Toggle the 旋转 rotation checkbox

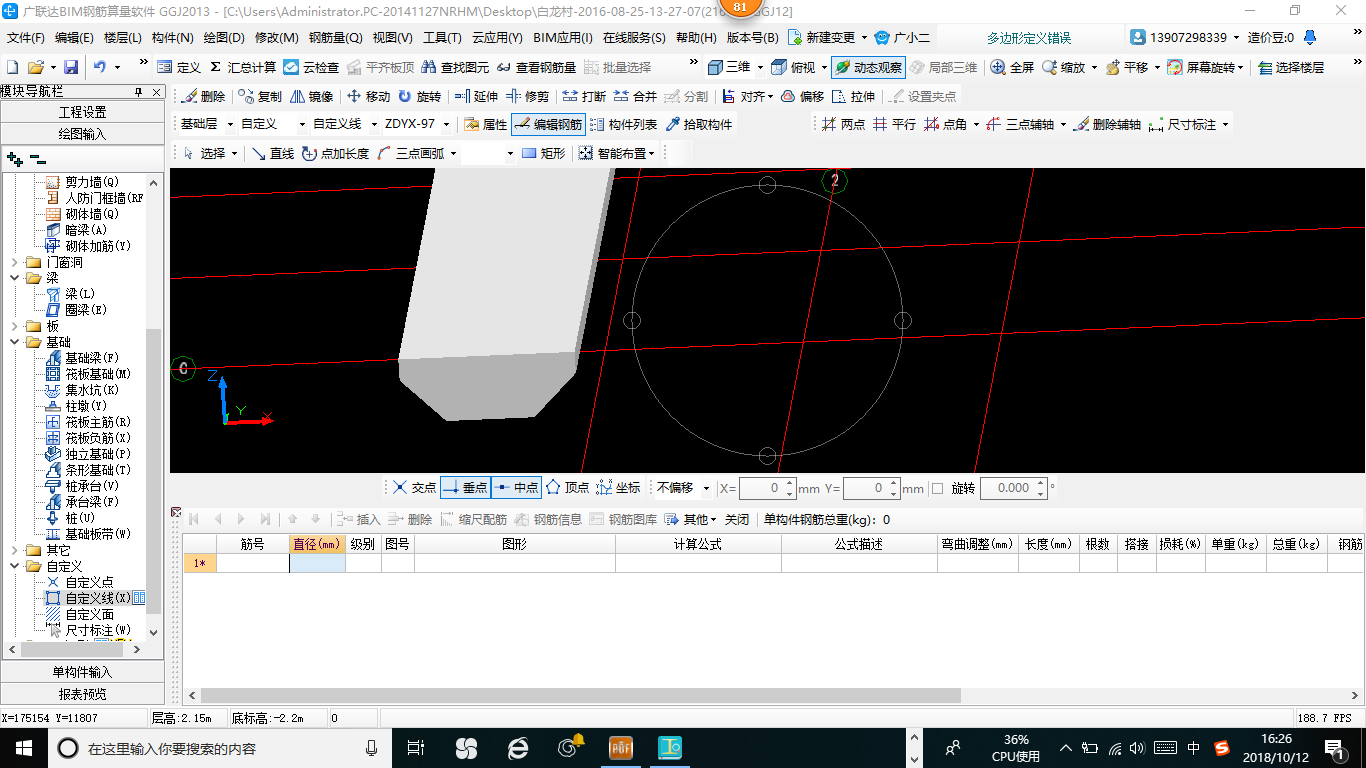point(937,488)
